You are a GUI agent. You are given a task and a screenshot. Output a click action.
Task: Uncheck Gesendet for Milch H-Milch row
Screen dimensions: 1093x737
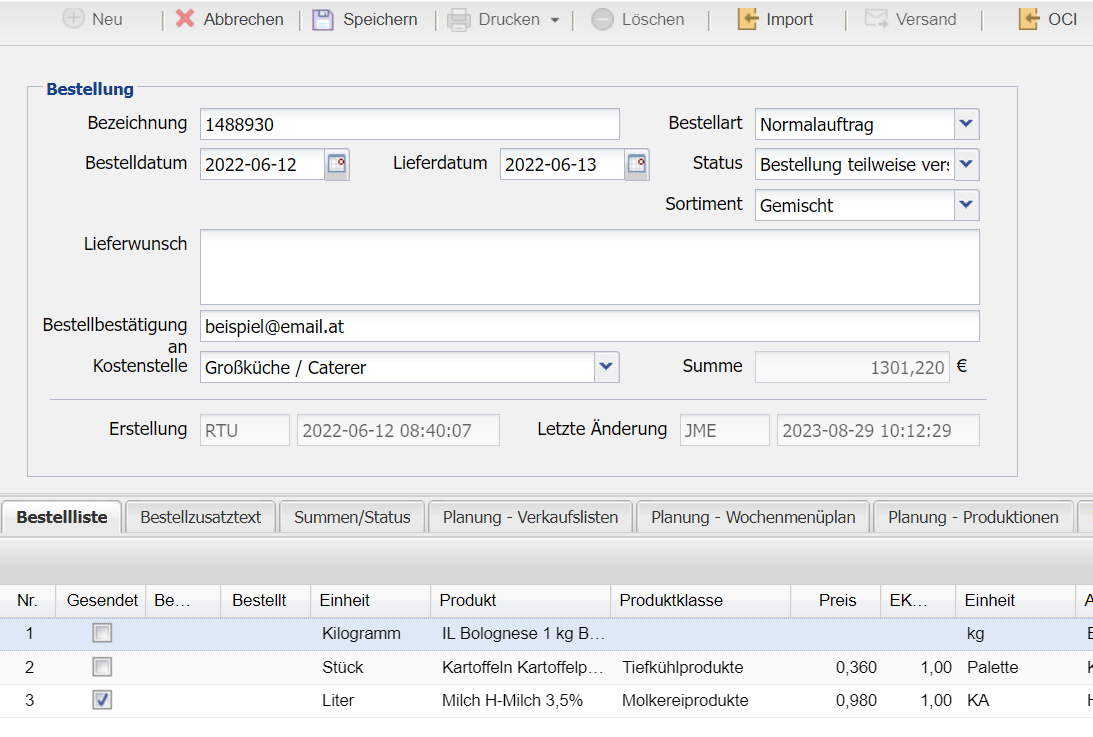pos(102,700)
